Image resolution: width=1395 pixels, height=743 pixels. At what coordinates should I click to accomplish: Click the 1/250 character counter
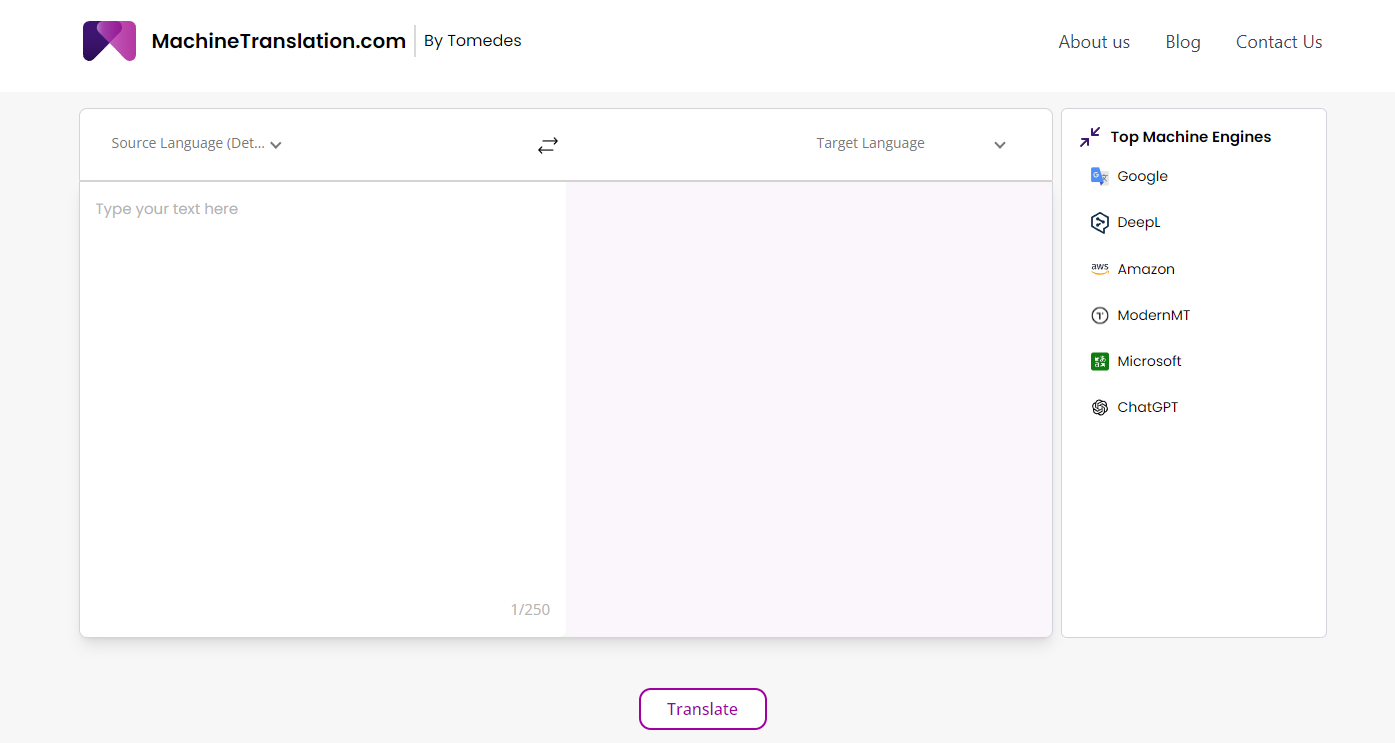point(530,610)
